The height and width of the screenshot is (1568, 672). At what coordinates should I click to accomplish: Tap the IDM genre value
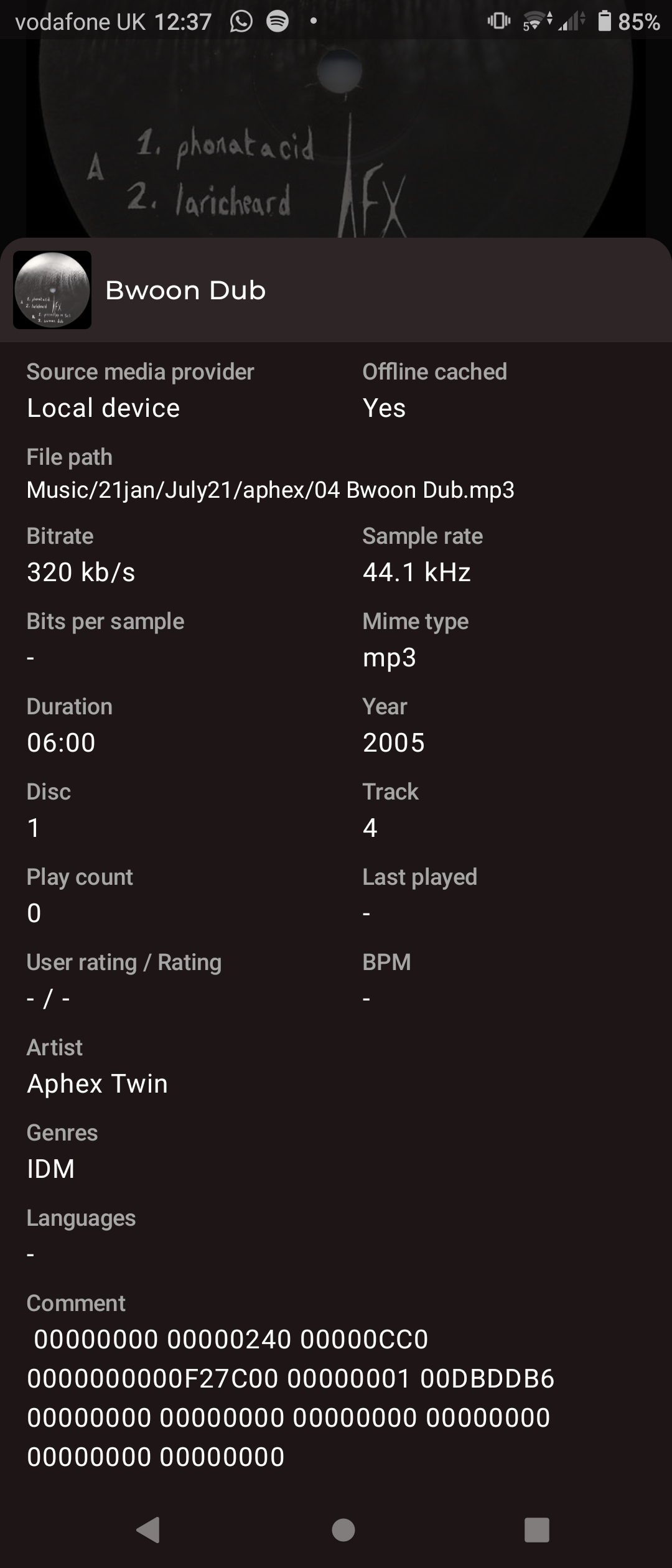(51, 1169)
